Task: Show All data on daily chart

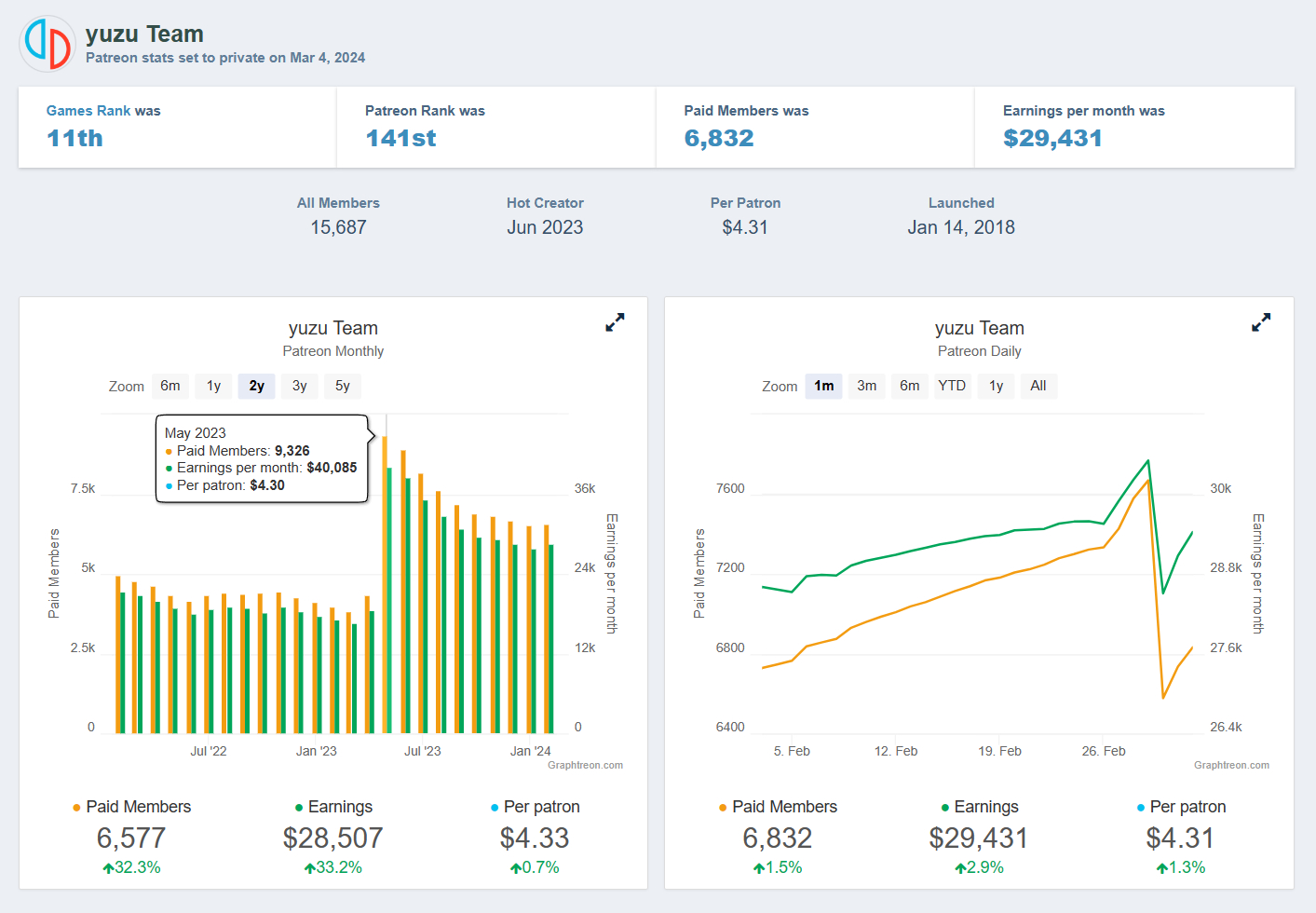Action: click(x=1038, y=386)
